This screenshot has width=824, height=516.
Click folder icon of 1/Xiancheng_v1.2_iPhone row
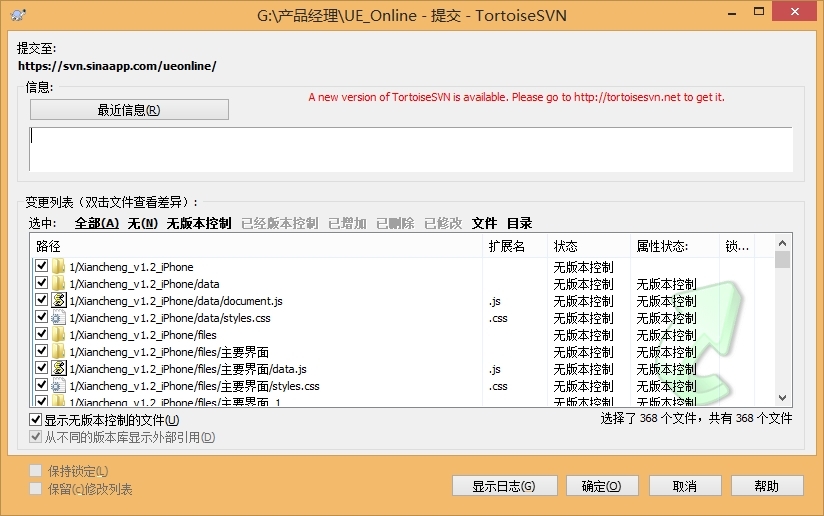point(58,267)
